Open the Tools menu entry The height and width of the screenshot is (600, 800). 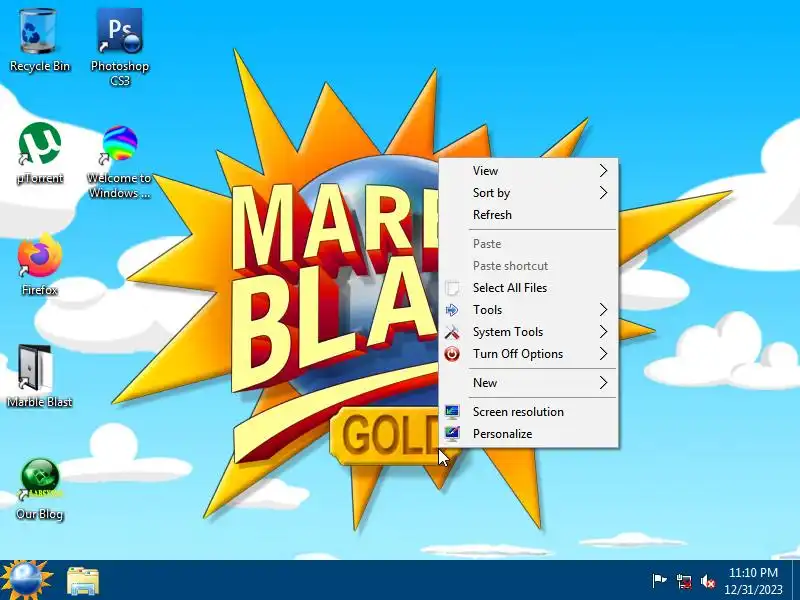coord(529,310)
